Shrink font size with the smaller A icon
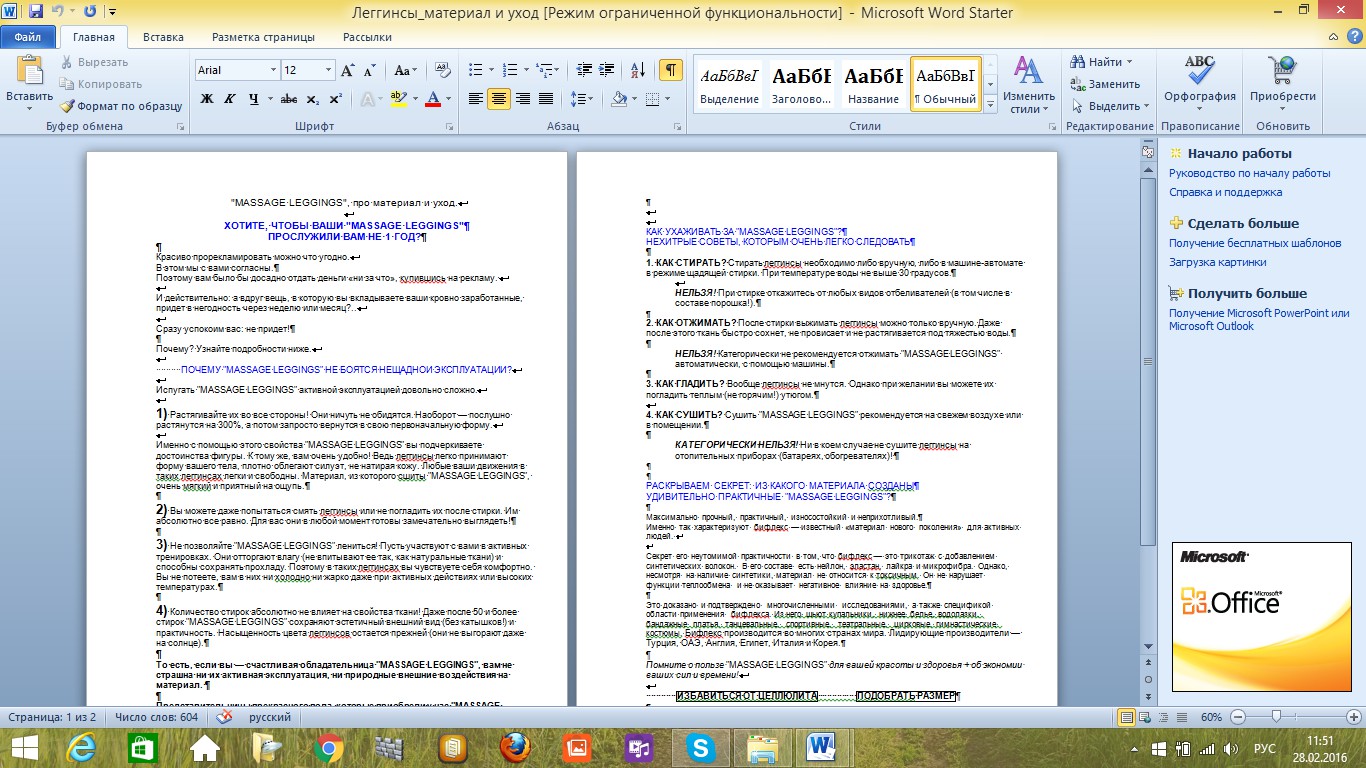The height and width of the screenshot is (768, 1366). [x=369, y=71]
